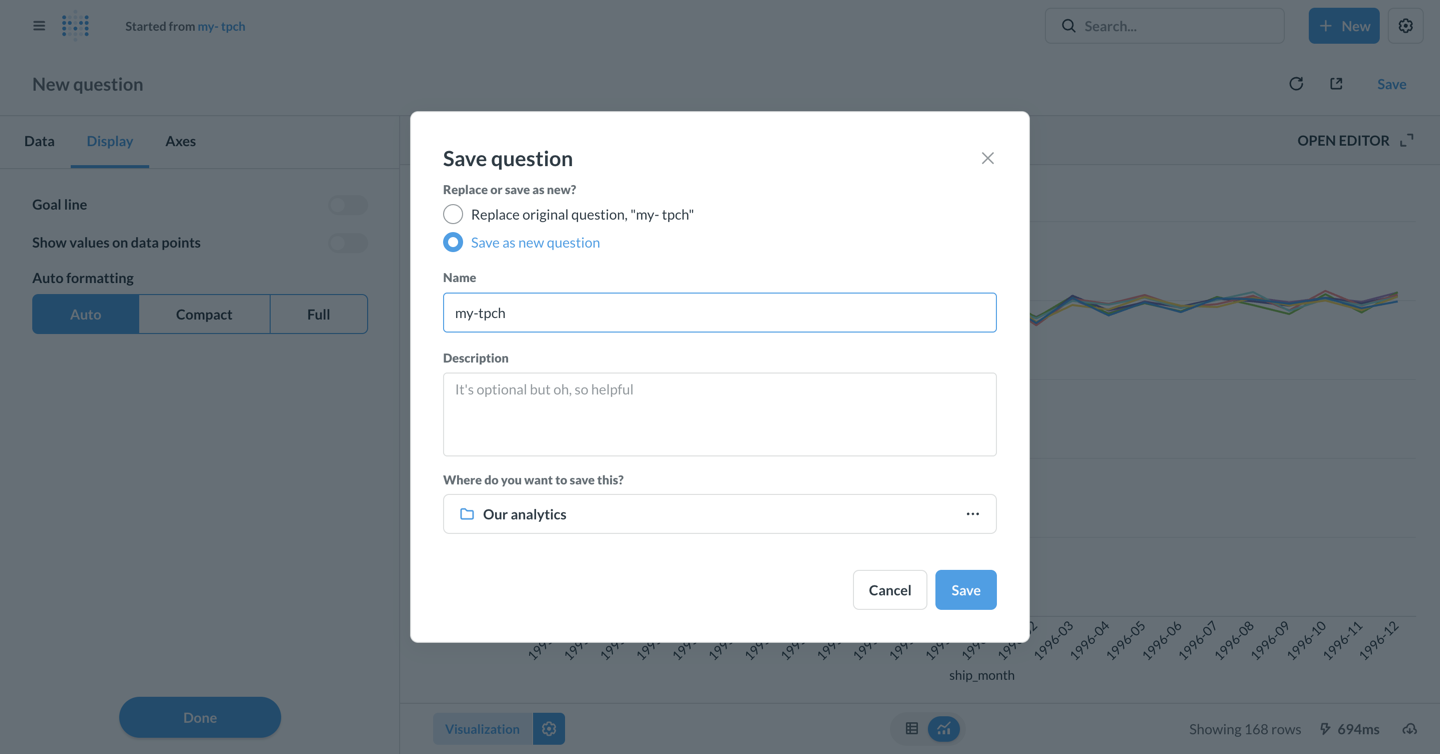
Task: Click the Metabase logo icon
Action: pyautogui.click(x=76, y=26)
